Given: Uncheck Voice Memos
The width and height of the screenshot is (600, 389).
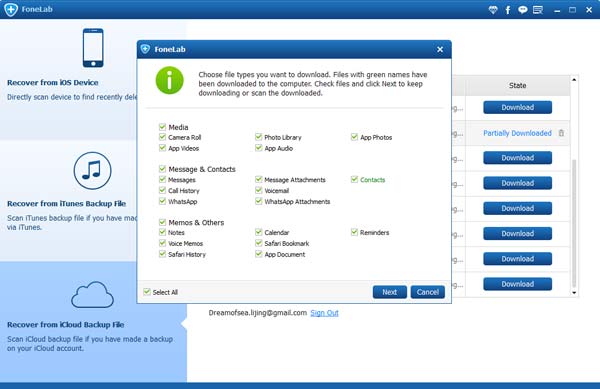Looking at the screenshot, I should click(162, 243).
